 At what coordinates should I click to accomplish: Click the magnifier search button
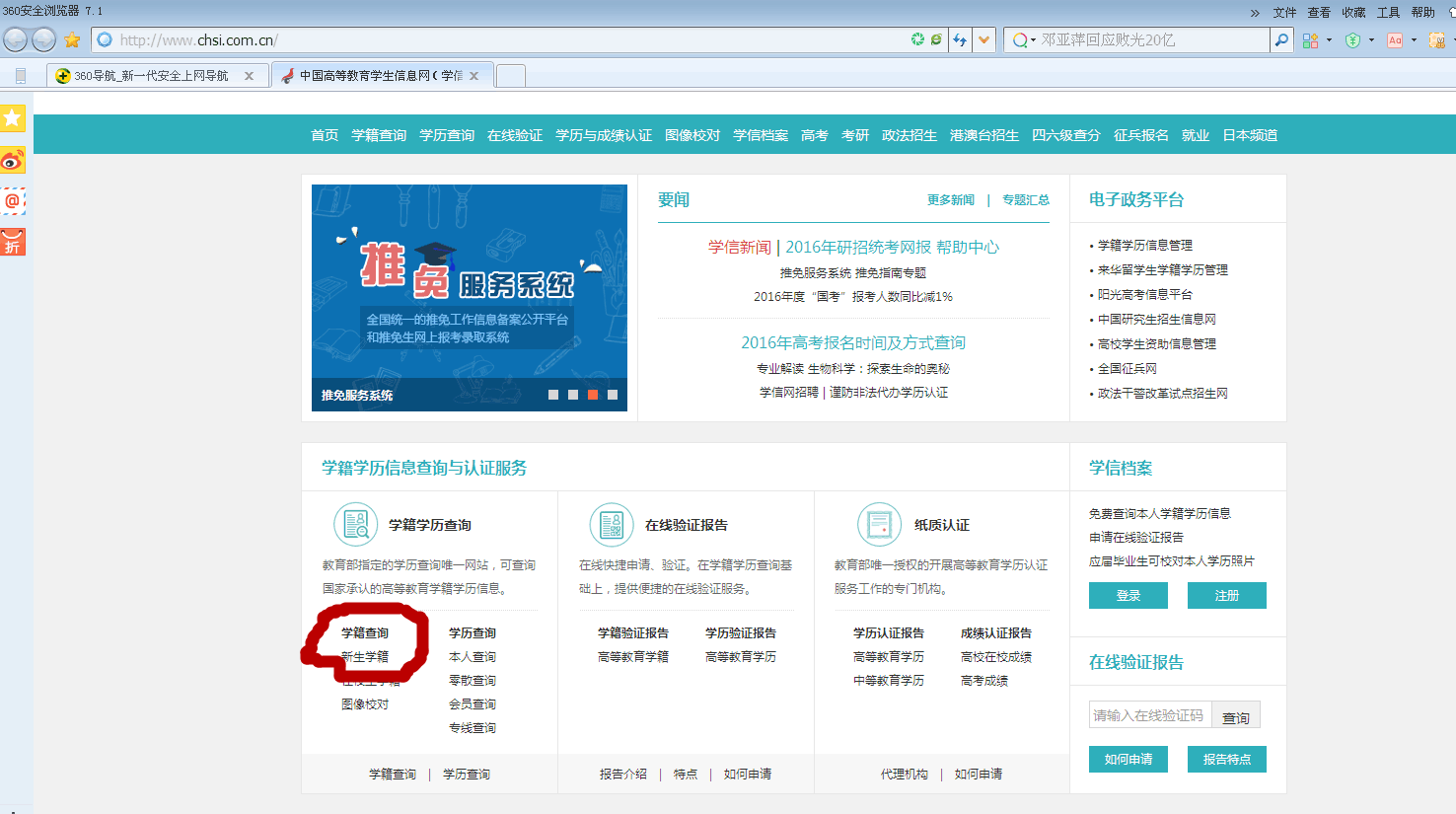click(x=1281, y=40)
